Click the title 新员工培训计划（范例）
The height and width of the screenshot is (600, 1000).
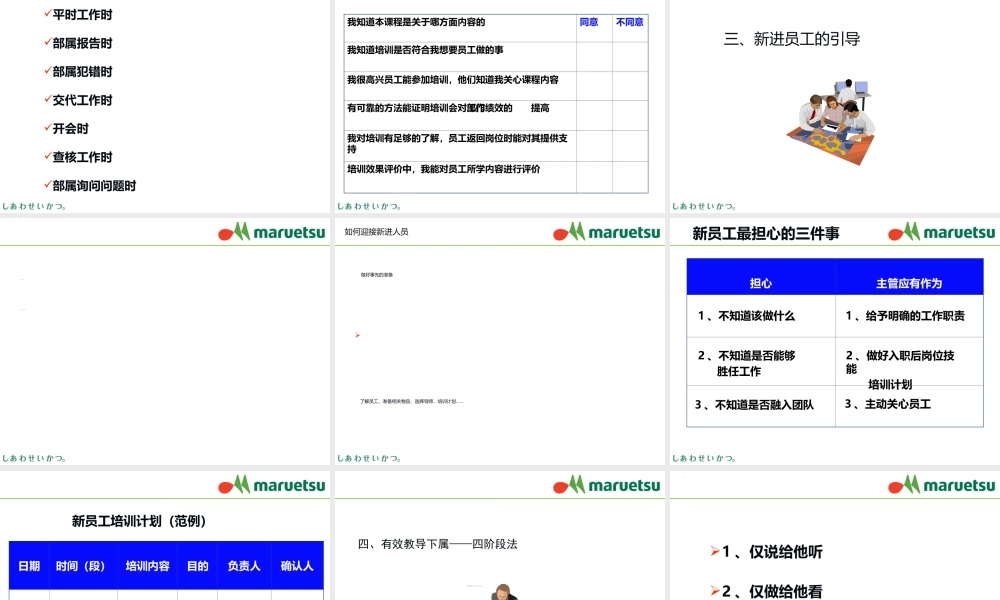139,521
